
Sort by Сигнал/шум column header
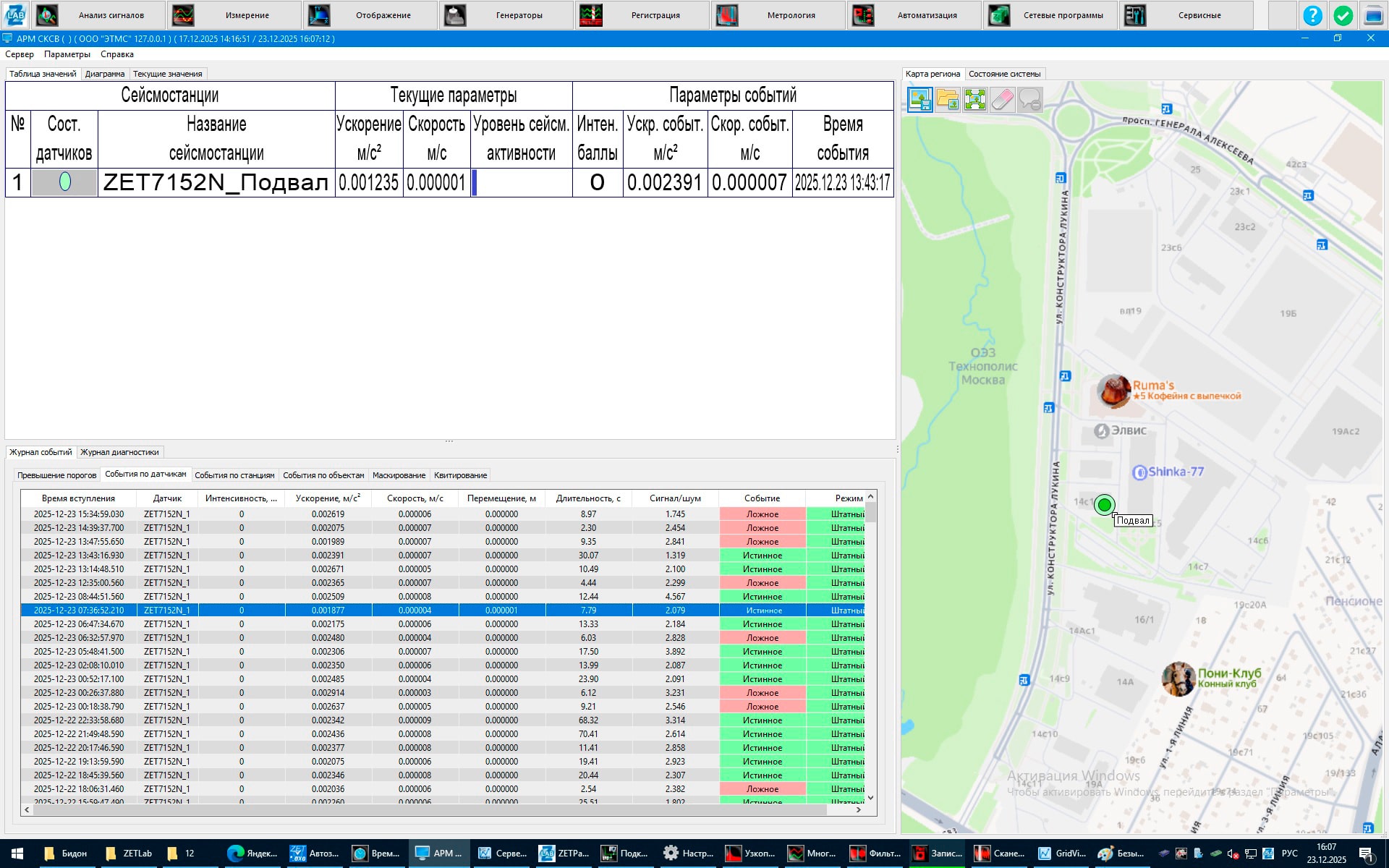click(674, 498)
